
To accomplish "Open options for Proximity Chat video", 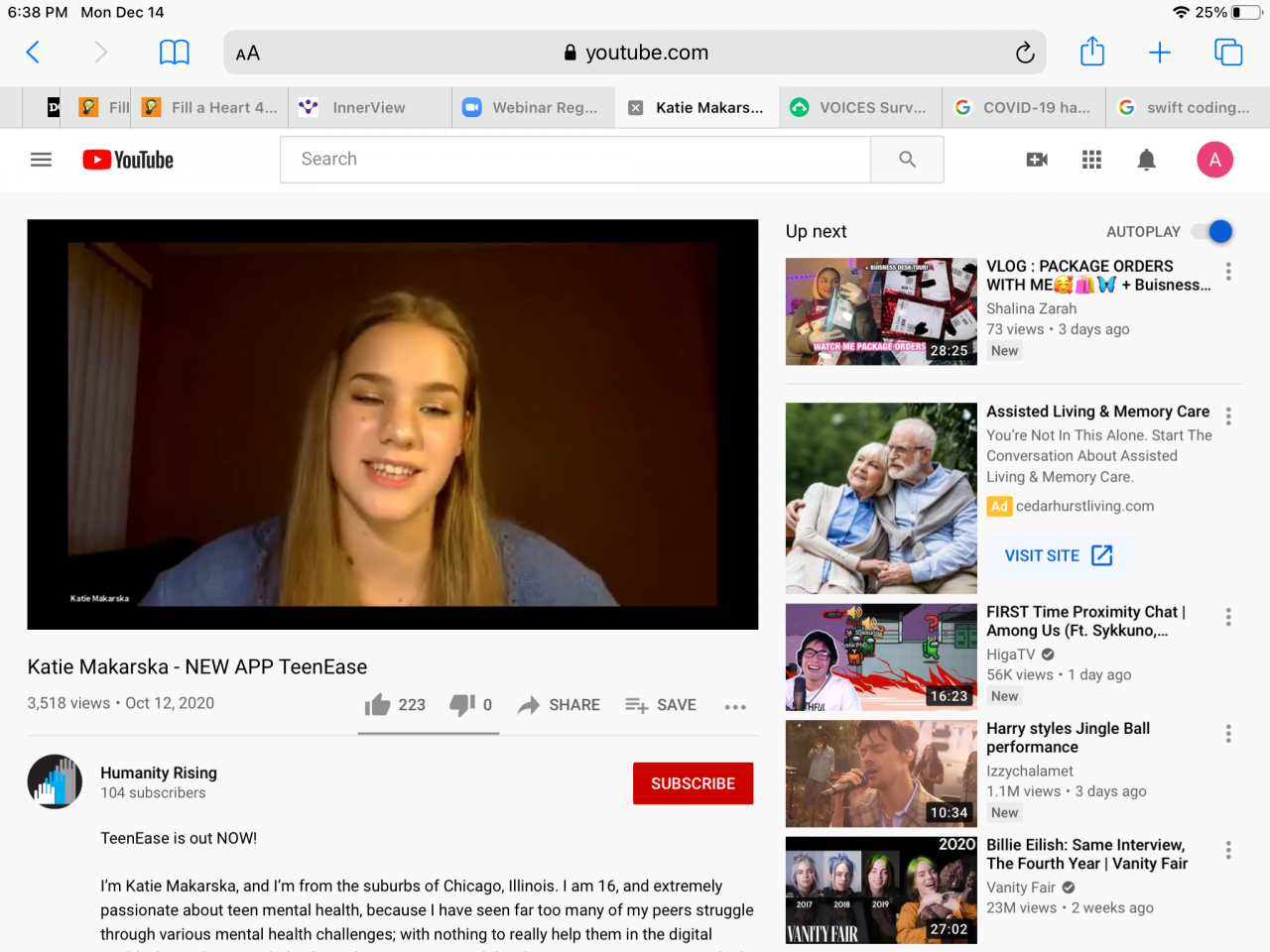I will coord(1228,617).
